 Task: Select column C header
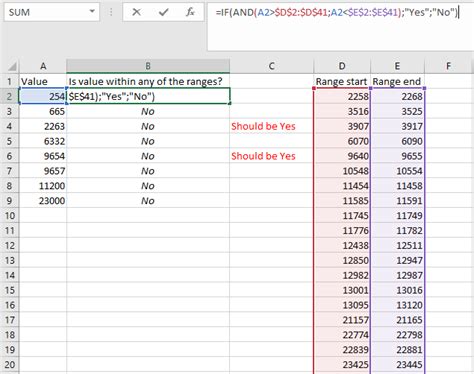(x=272, y=66)
